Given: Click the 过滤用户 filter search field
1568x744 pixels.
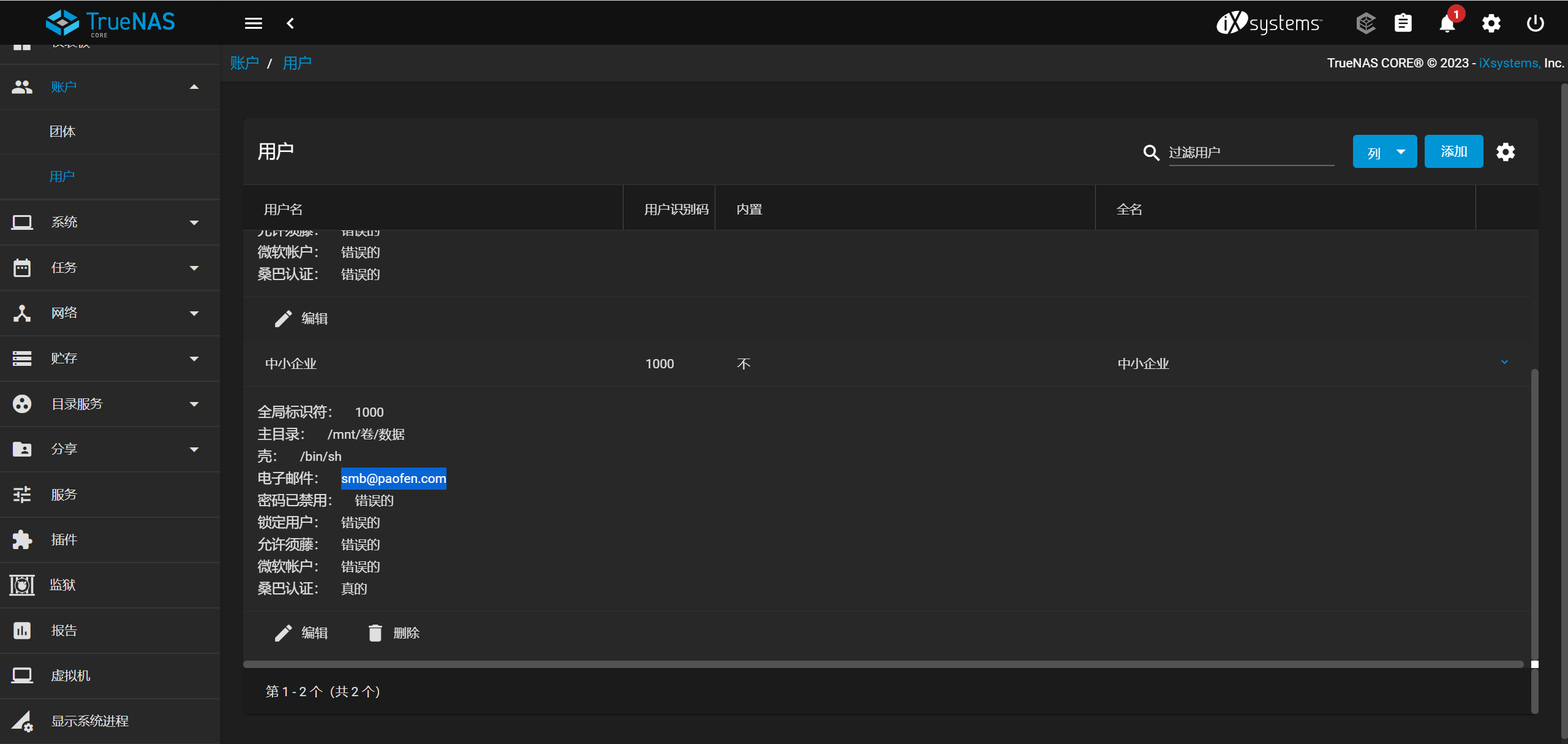Looking at the screenshot, I should click(x=1251, y=153).
